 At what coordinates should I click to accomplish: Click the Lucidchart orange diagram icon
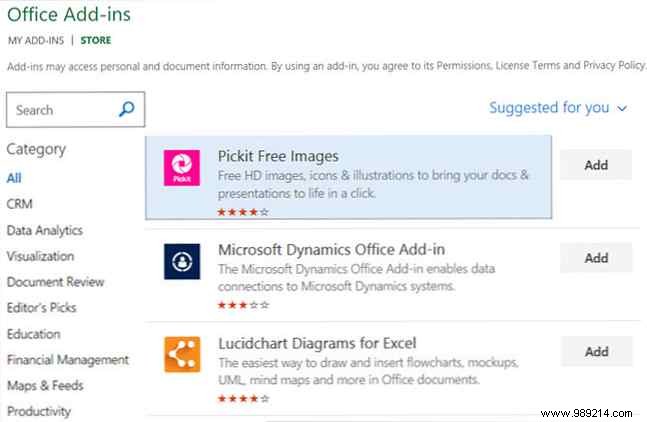point(182,355)
